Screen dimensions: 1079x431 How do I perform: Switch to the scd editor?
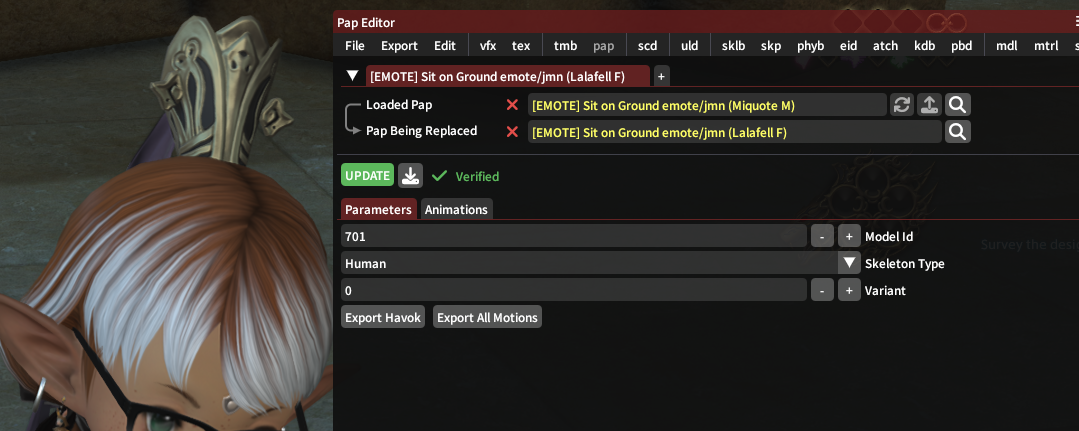[648, 46]
